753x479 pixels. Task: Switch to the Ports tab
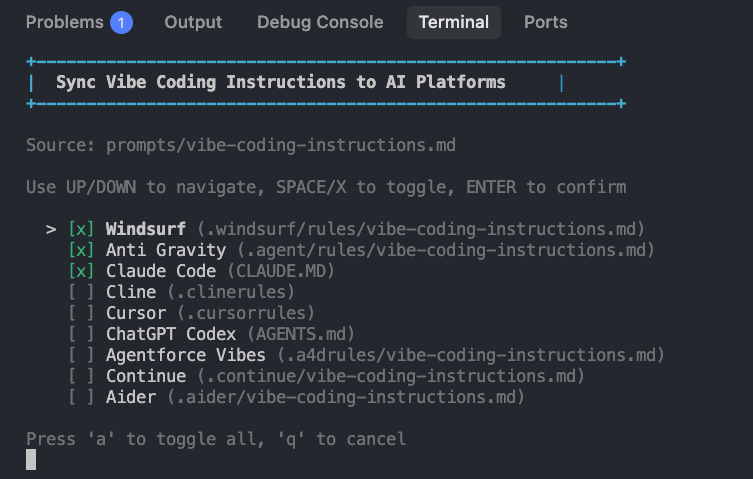(546, 23)
